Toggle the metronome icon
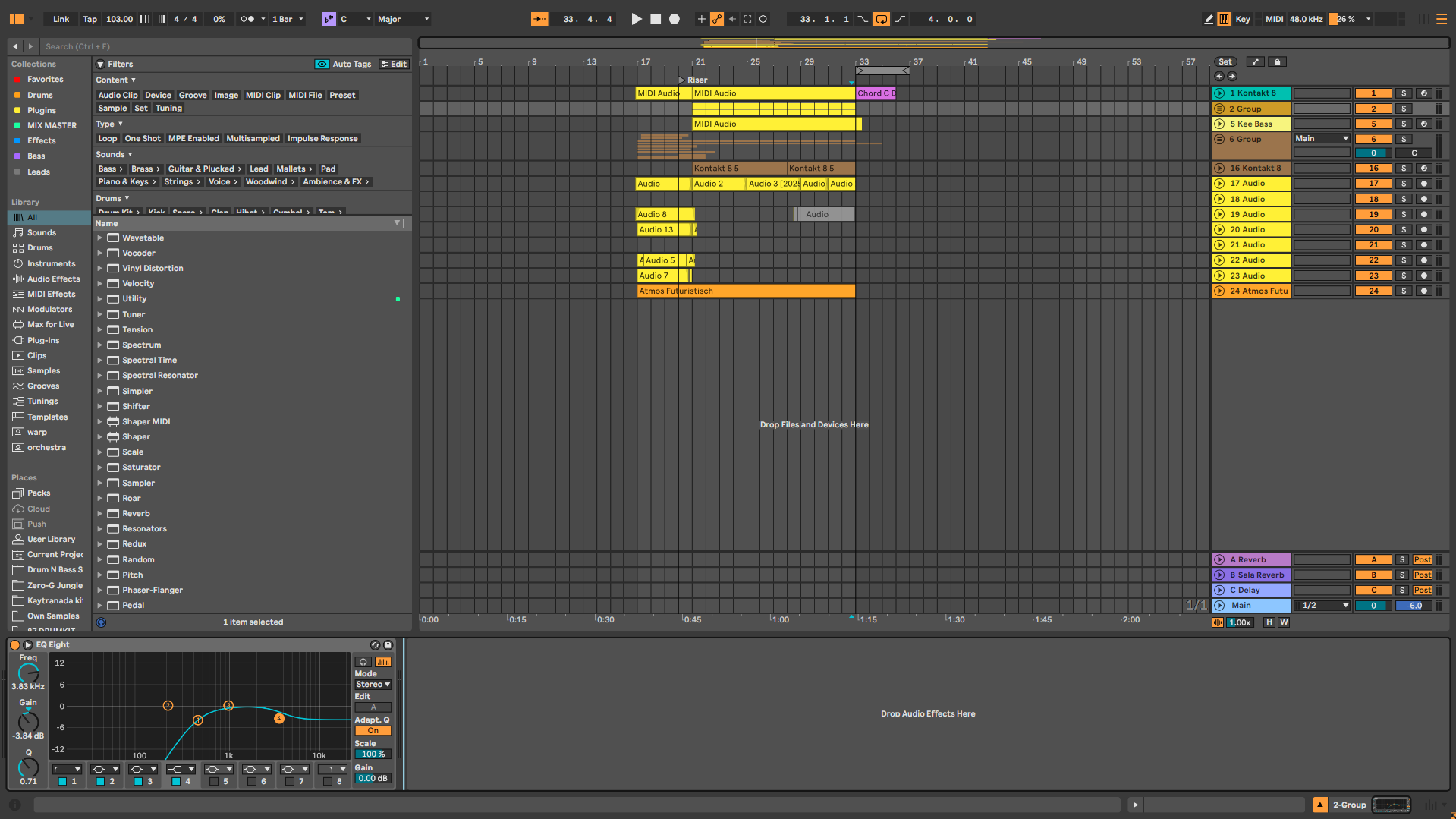The height and width of the screenshot is (819, 1456). (247, 19)
